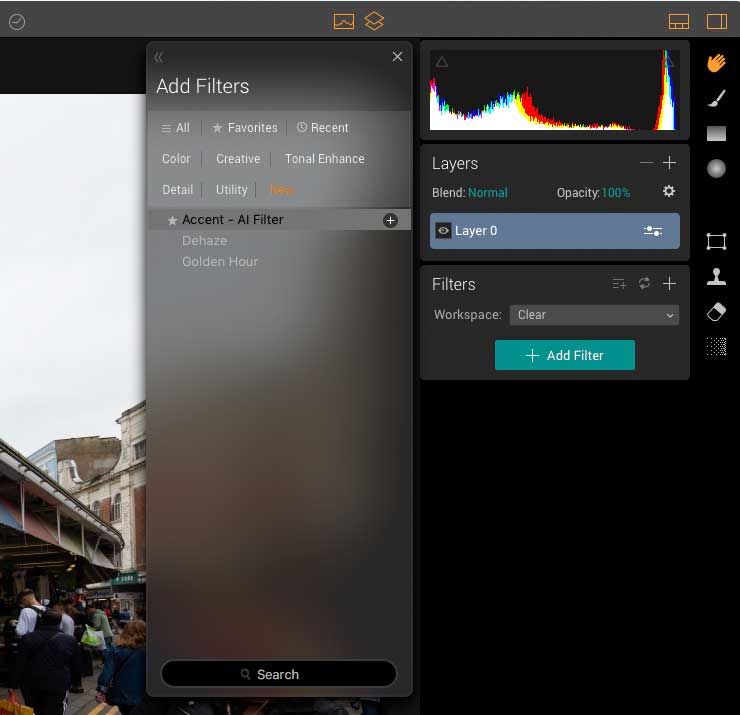Select the Eraser tool
The image size is (740, 715).
[716, 311]
